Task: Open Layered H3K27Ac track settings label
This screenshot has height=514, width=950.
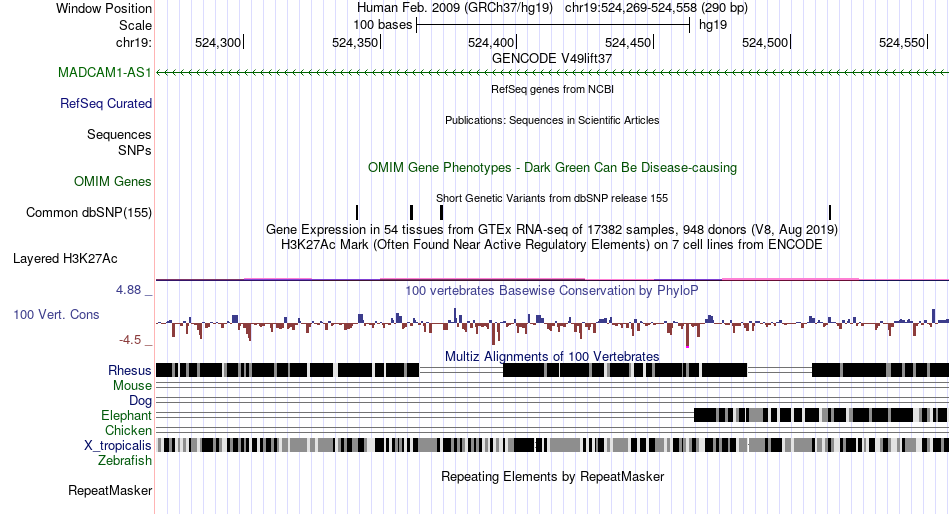Action: click(65, 258)
